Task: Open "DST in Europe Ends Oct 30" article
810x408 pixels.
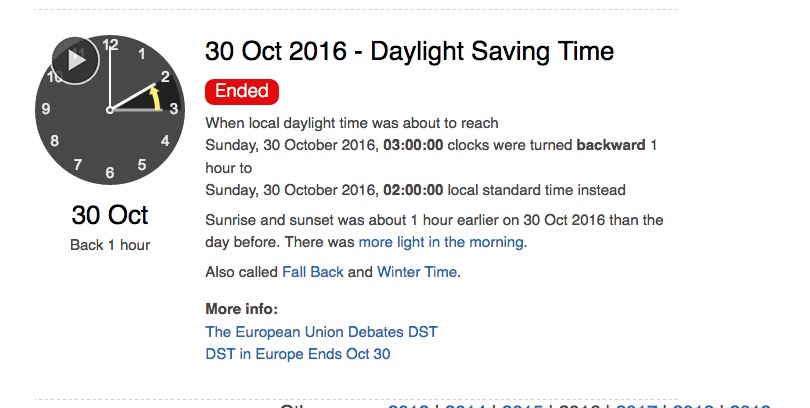Action: [x=297, y=353]
